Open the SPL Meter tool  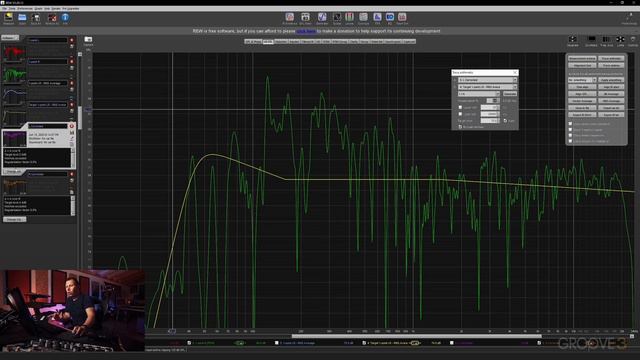click(305, 18)
